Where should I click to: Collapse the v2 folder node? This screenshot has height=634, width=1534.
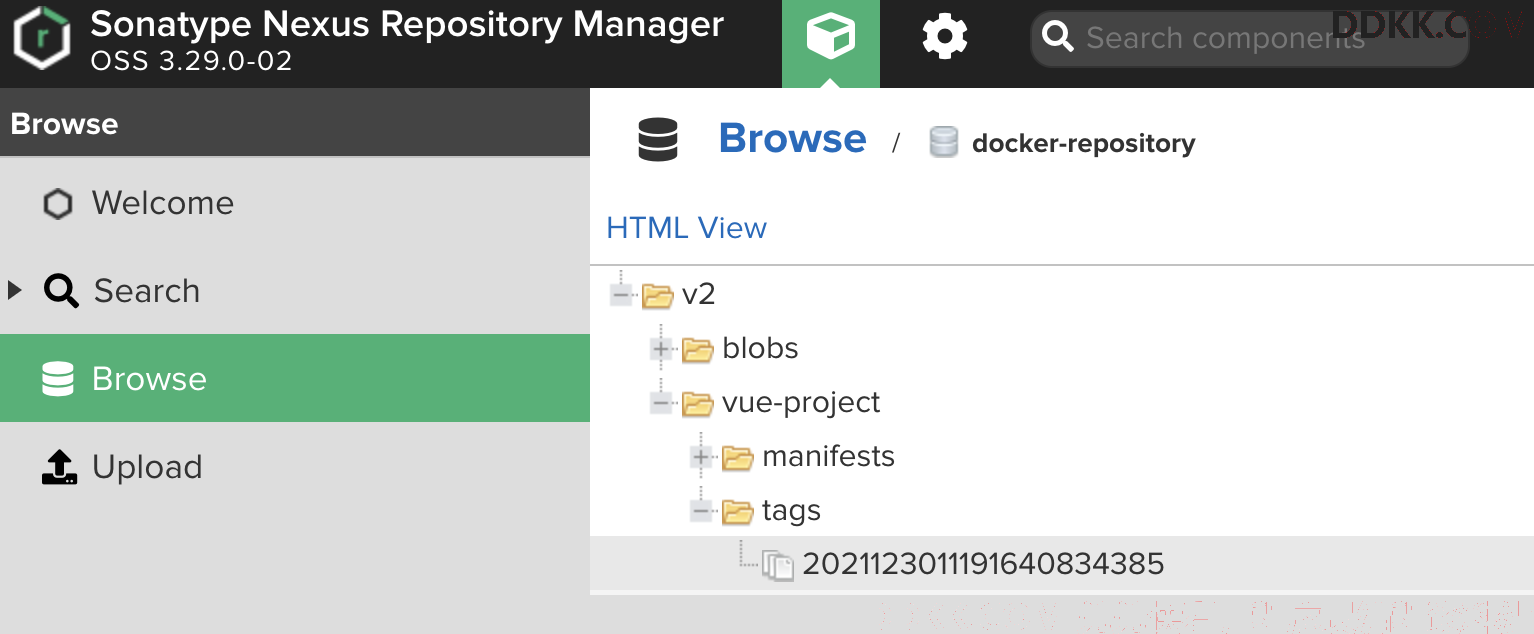(621, 295)
